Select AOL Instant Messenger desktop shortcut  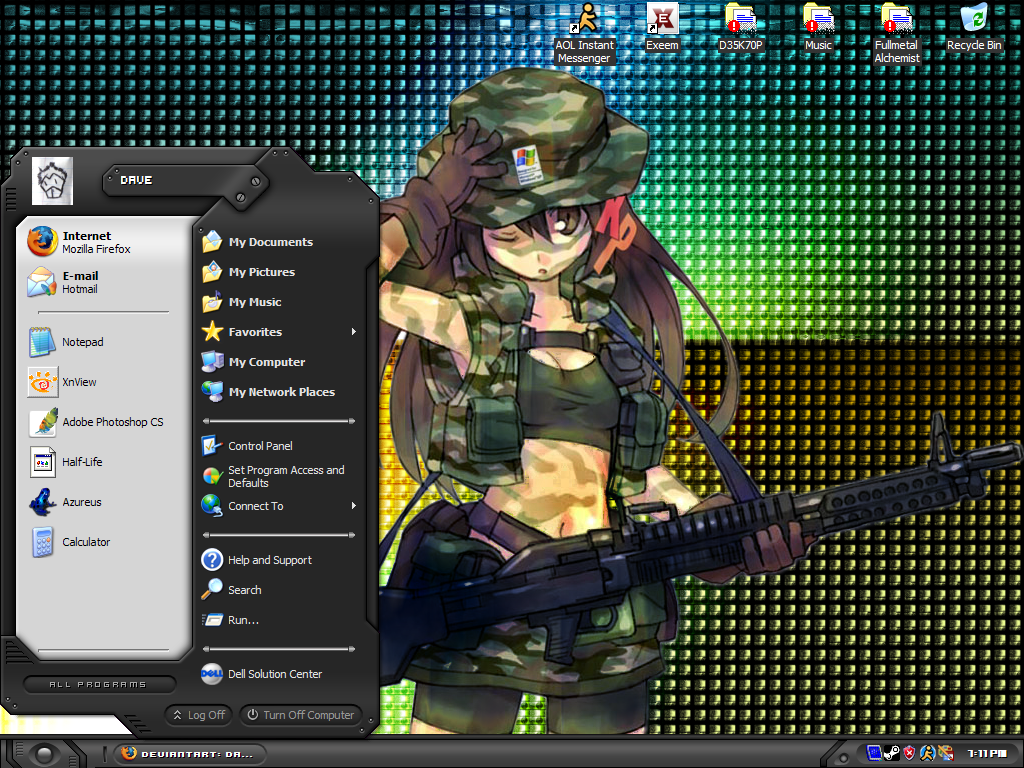pyautogui.click(x=584, y=33)
